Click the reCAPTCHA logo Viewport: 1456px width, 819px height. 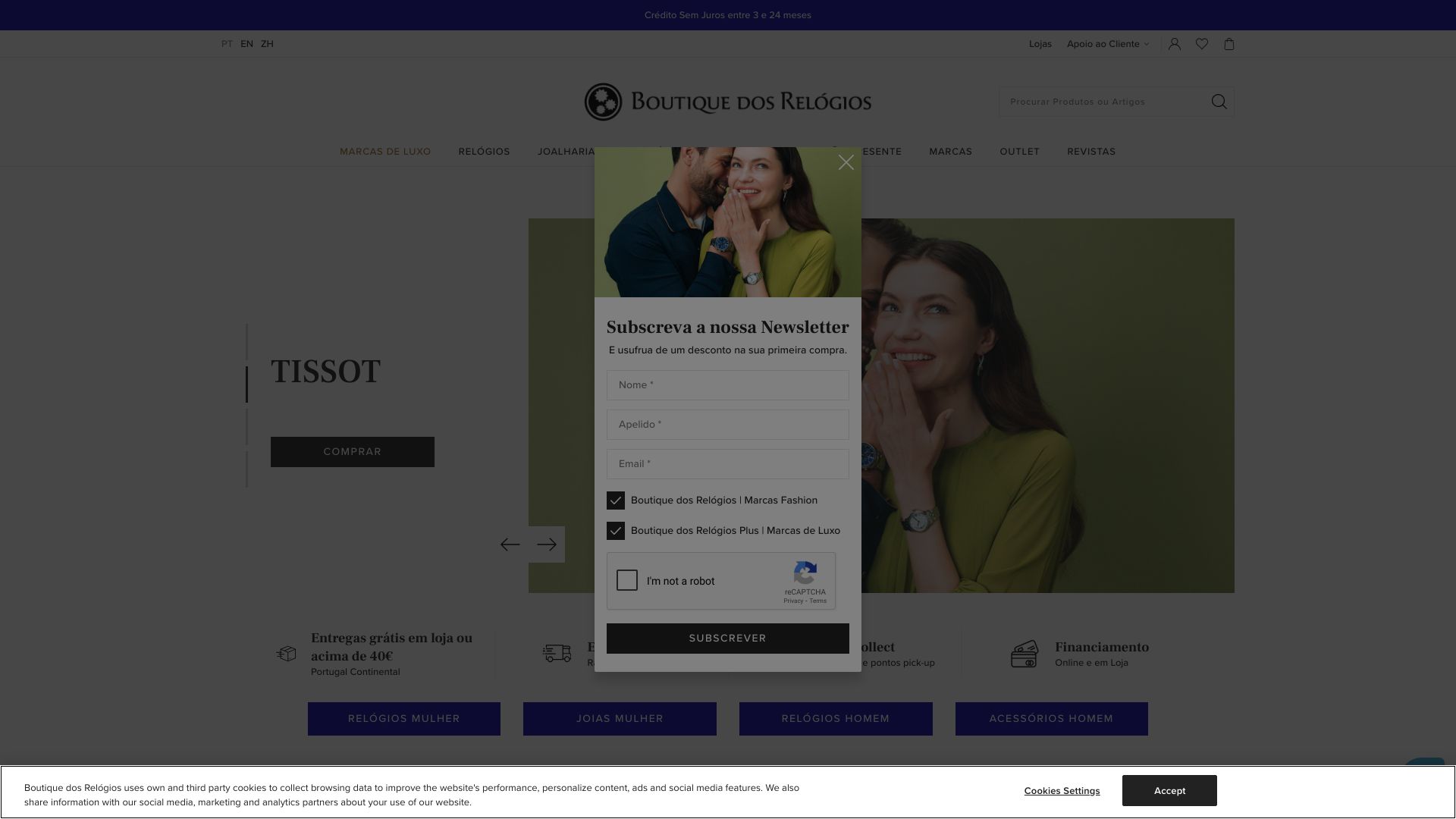[805, 573]
